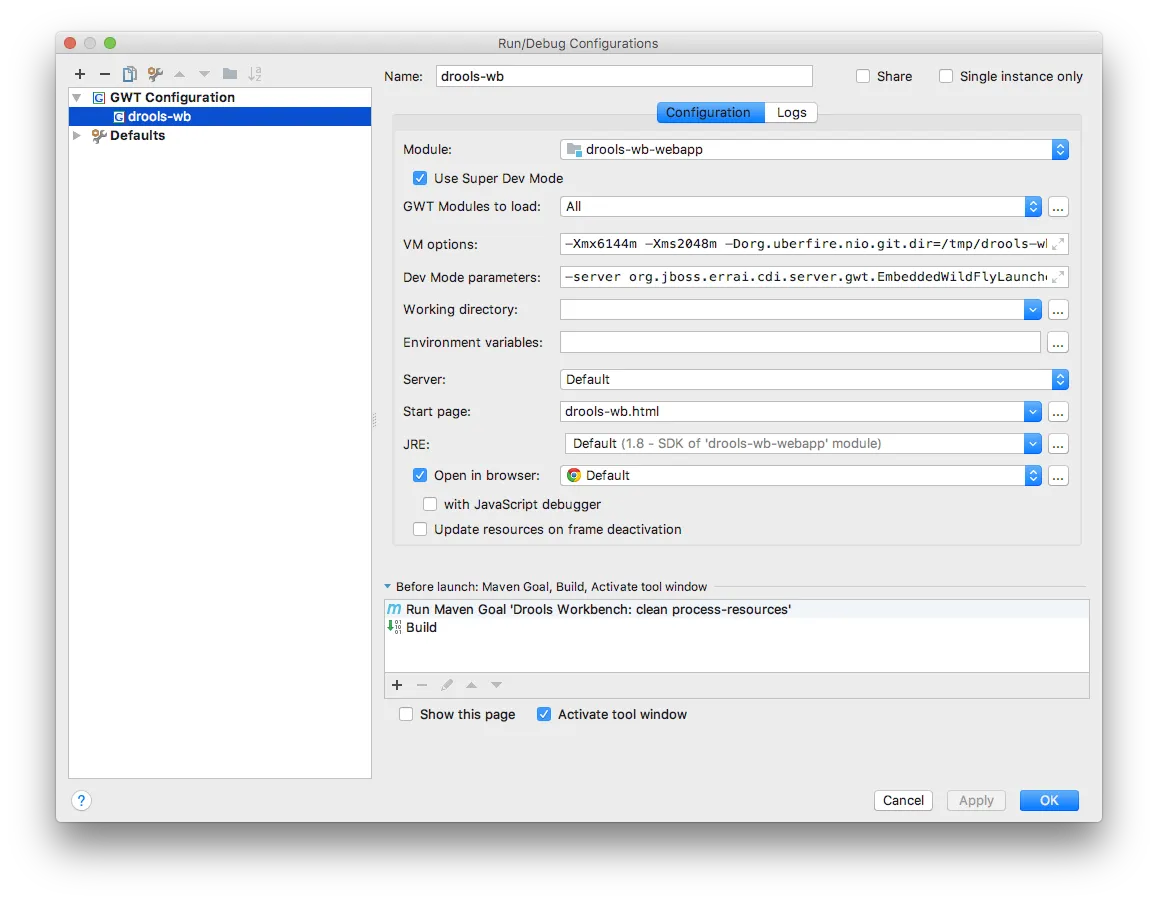
Task: Open the browser selection dropdown
Action: coord(801,476)
